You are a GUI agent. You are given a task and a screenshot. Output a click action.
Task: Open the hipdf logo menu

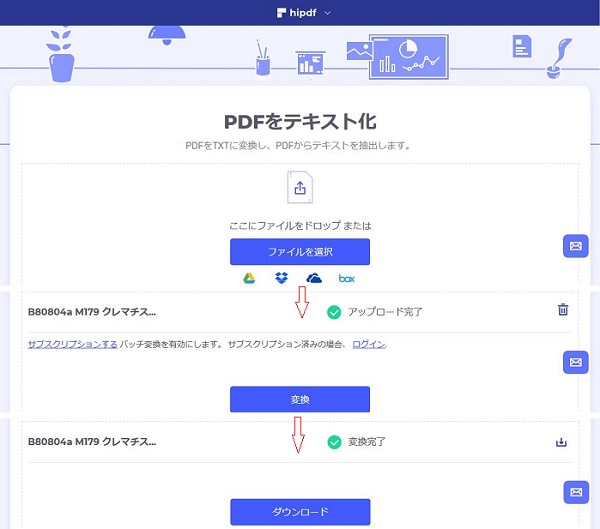pos(297,13)
